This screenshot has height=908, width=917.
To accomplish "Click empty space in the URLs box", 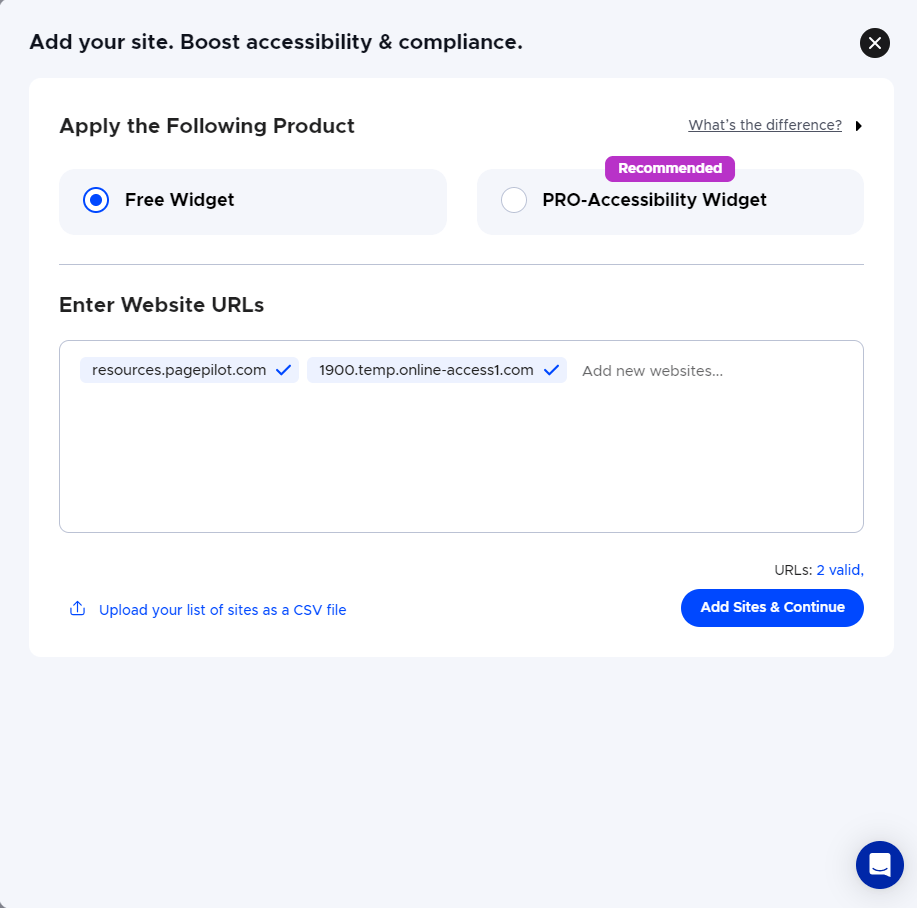I will pyautogui.click(x=460, y=460).
